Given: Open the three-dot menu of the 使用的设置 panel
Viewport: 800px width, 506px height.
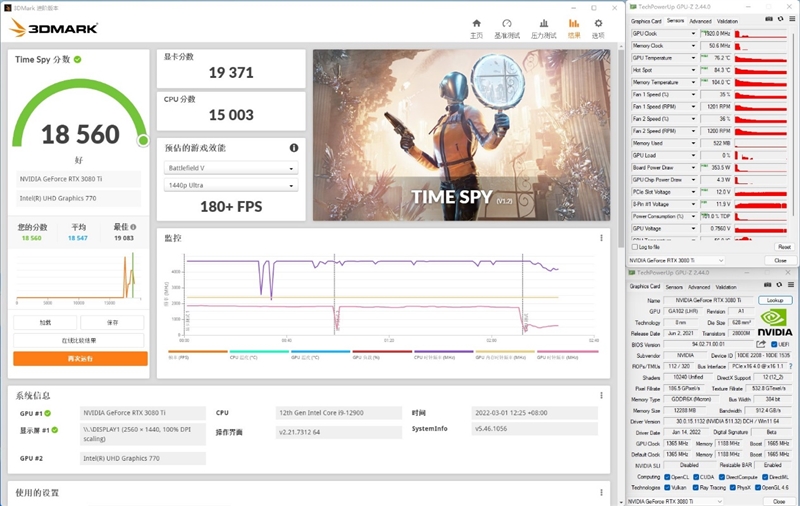Looking at the screenshot, I should (601, 492).
